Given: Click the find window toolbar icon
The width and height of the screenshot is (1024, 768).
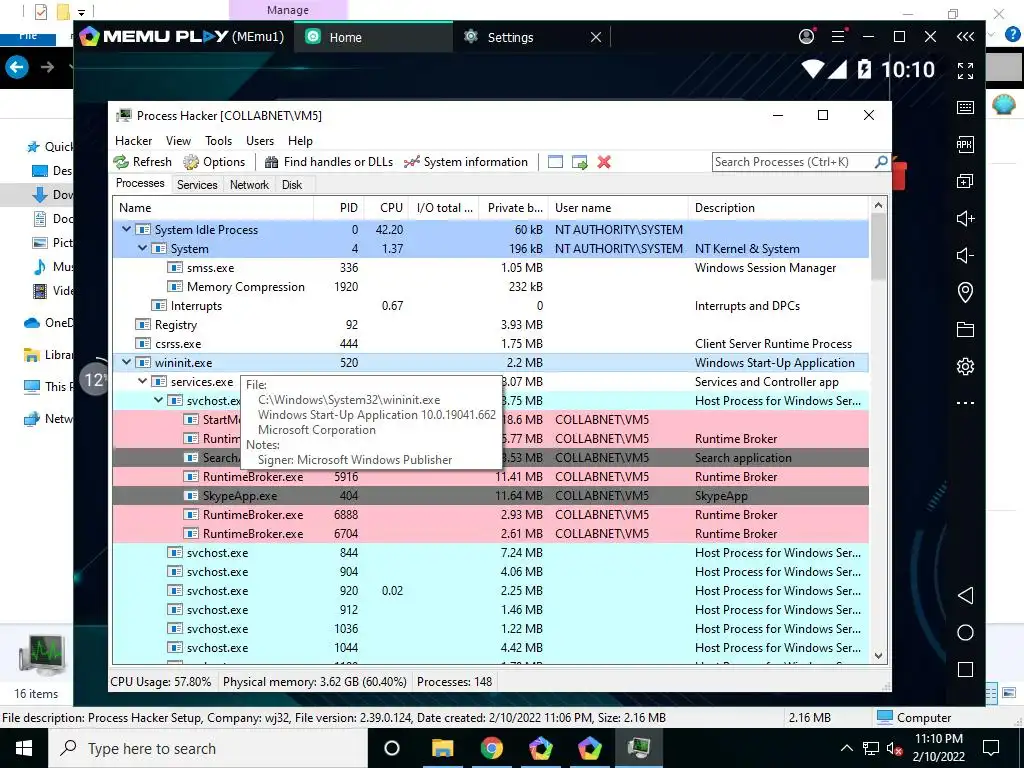Looking at the screenshot, I should pyautogui.click(x=555, y=162).
